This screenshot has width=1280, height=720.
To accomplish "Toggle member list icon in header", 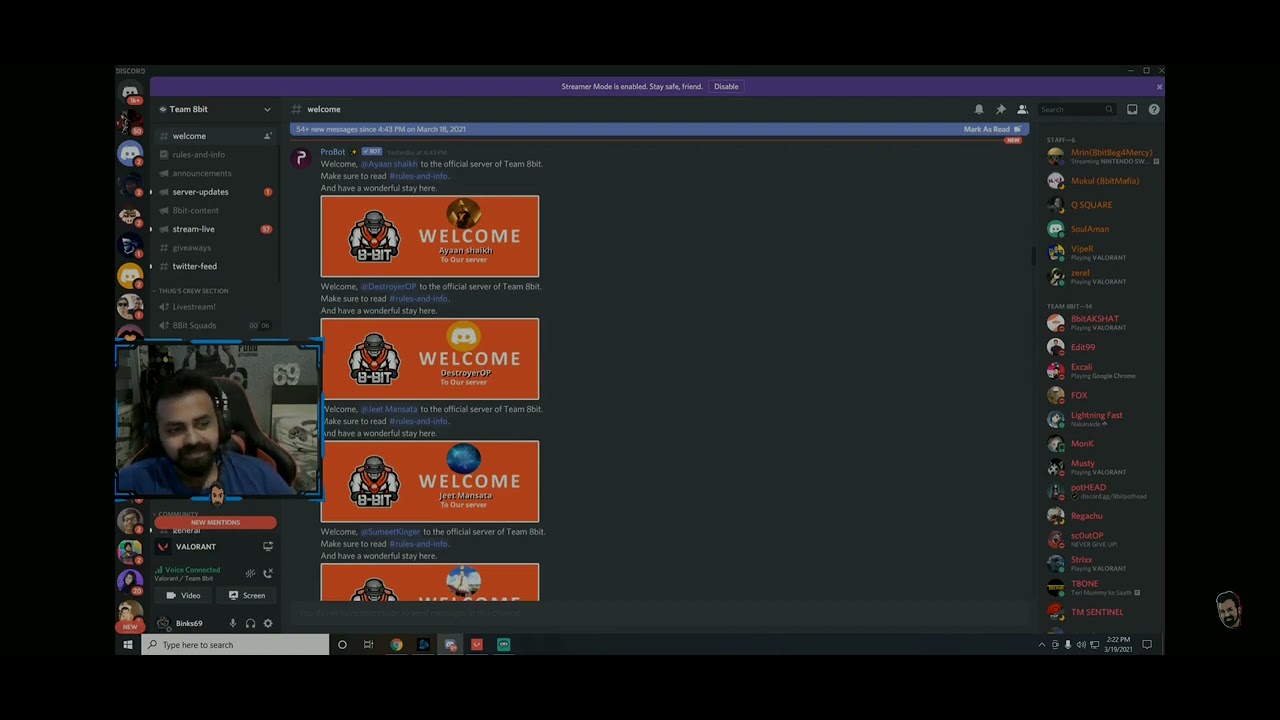I will tap(1022, 109).
